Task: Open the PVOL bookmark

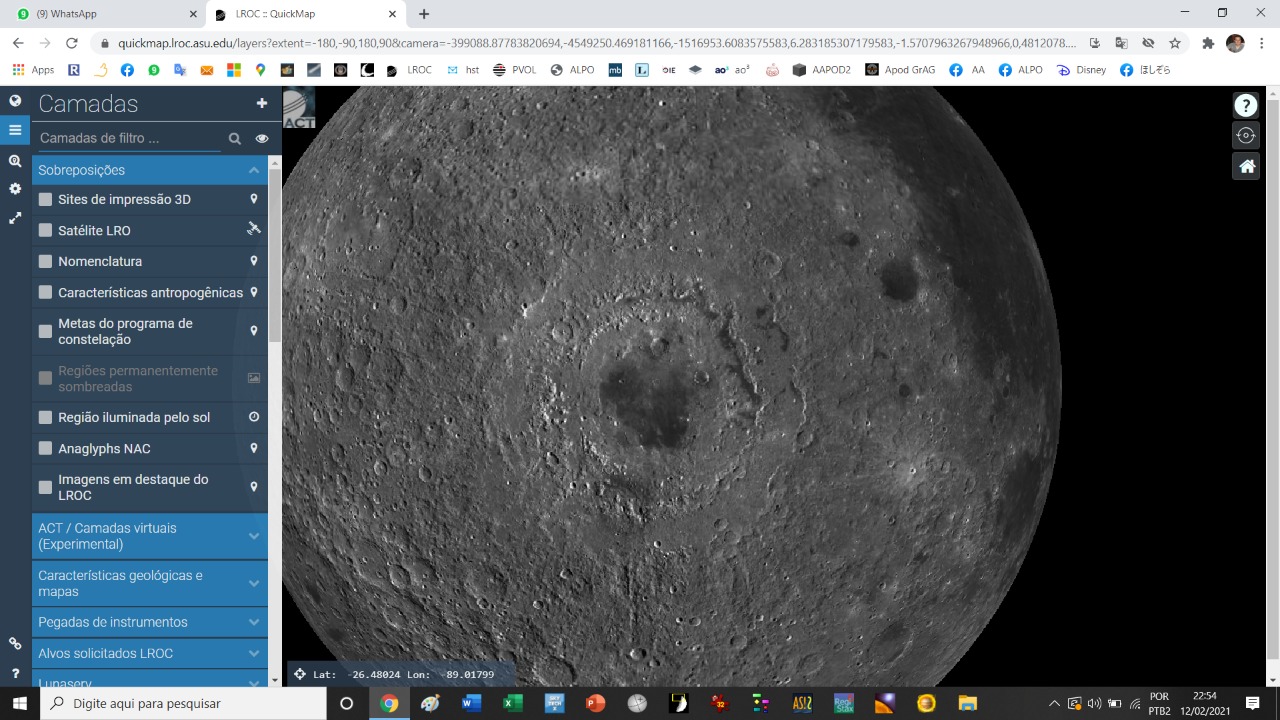Action: coord(515,70)
